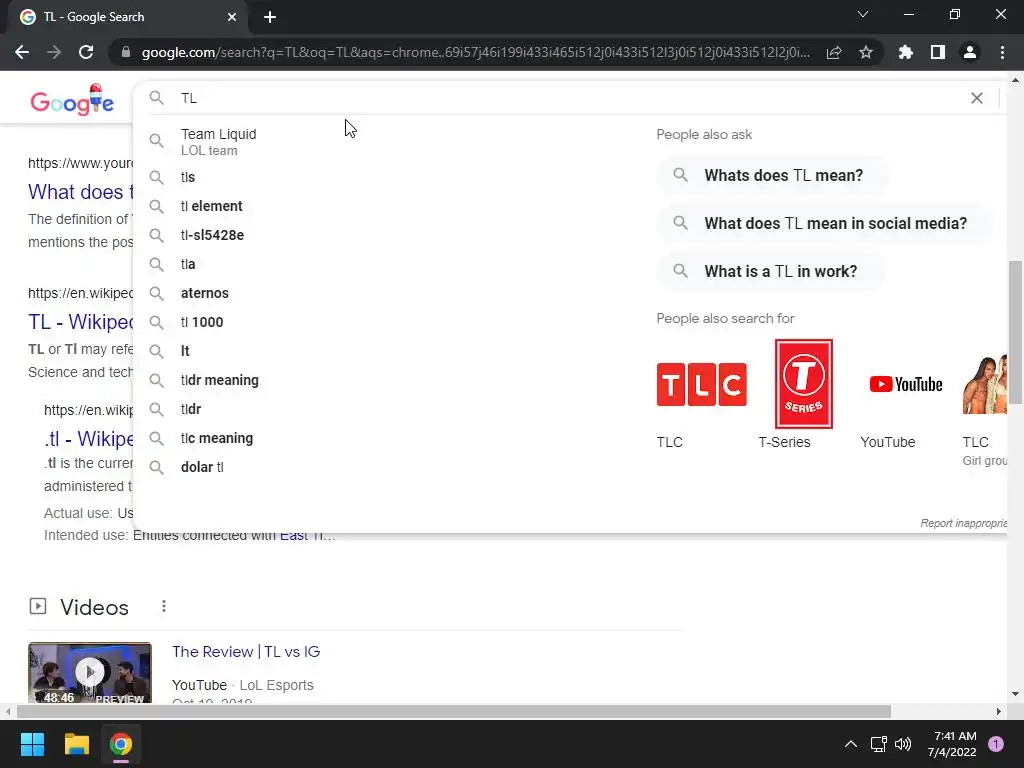Select the 'tldr' suggestion
1024x768 pixels.
392,409
